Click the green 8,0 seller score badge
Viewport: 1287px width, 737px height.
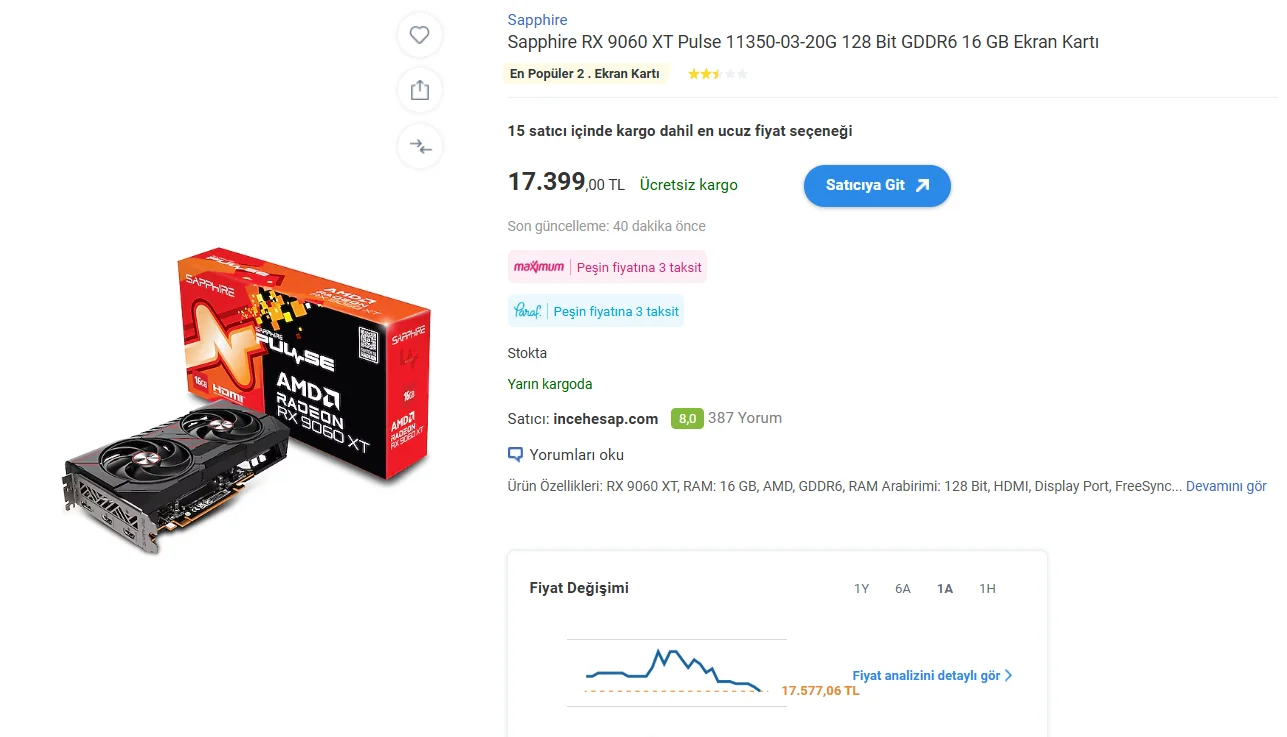(687, 419)
